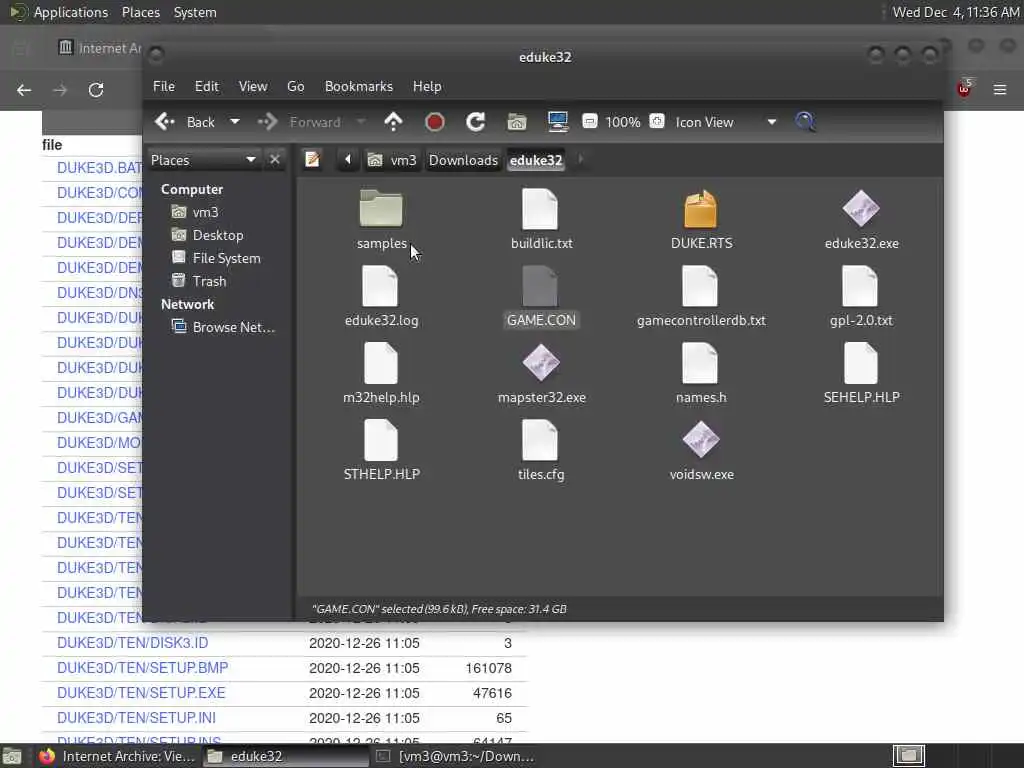Open DUKE3D/TEN/SETUP.INI link in browser
The image size is (1024, 768).
(x=136, y=718)
